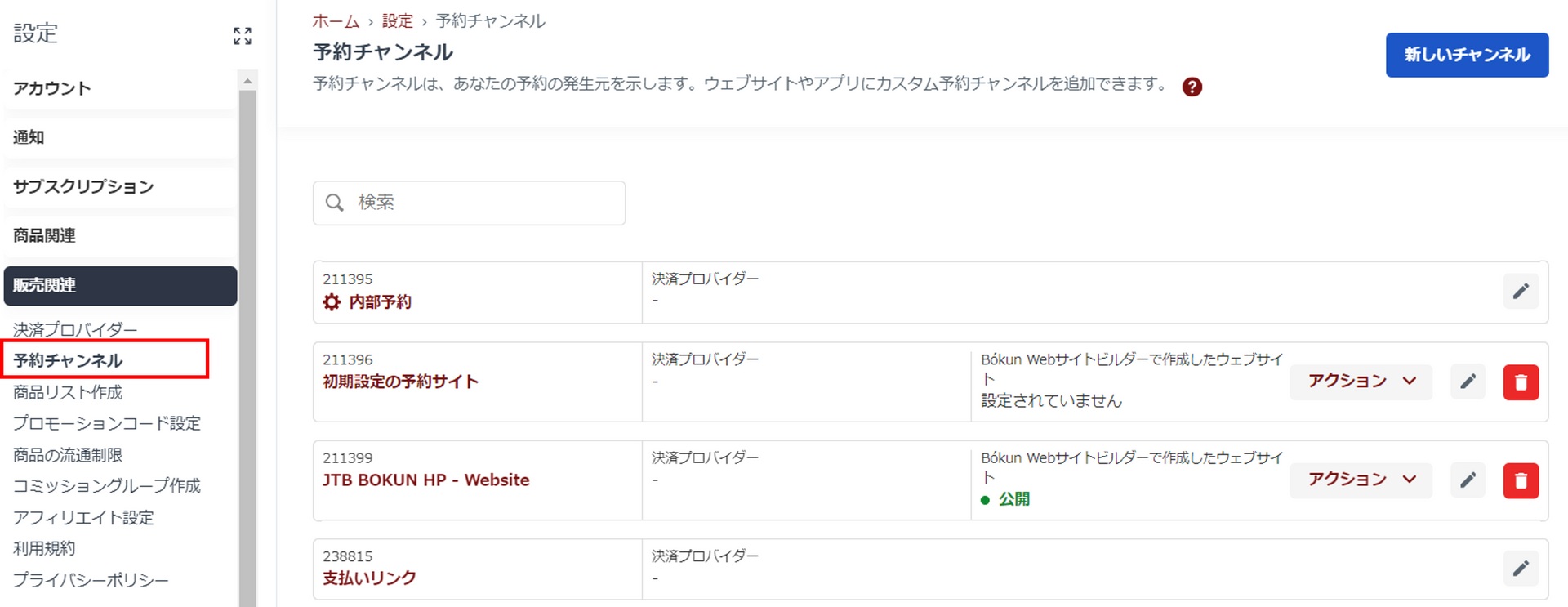Click the expand fullscreen icon beside 設定
The image size is (1568, 607).
pos(242,36)
